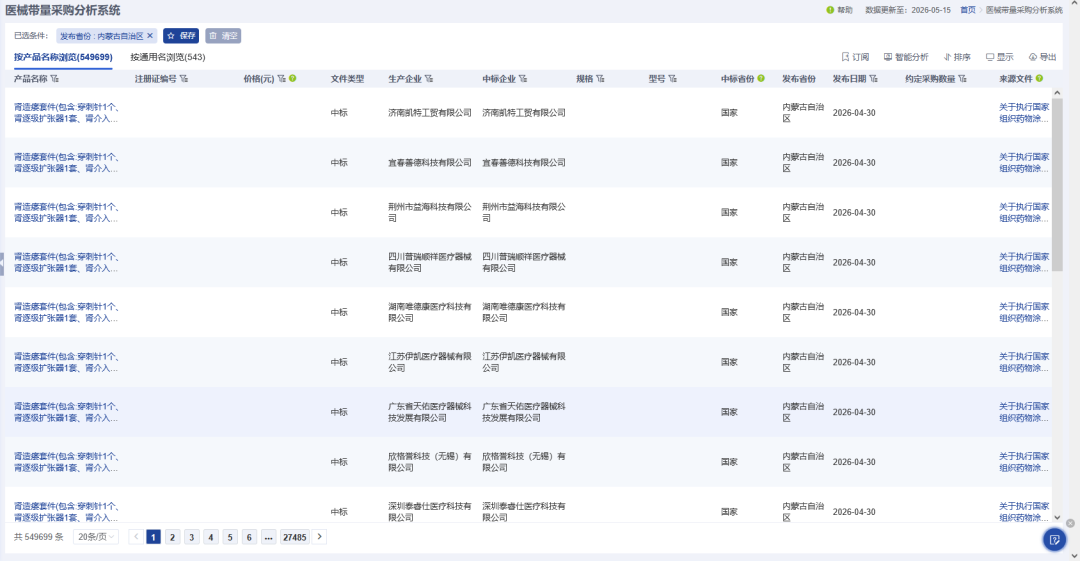Open the floating feedback button at bottom right
The height and width of the screenshot is (561, 1080).
coord(1054,540)
